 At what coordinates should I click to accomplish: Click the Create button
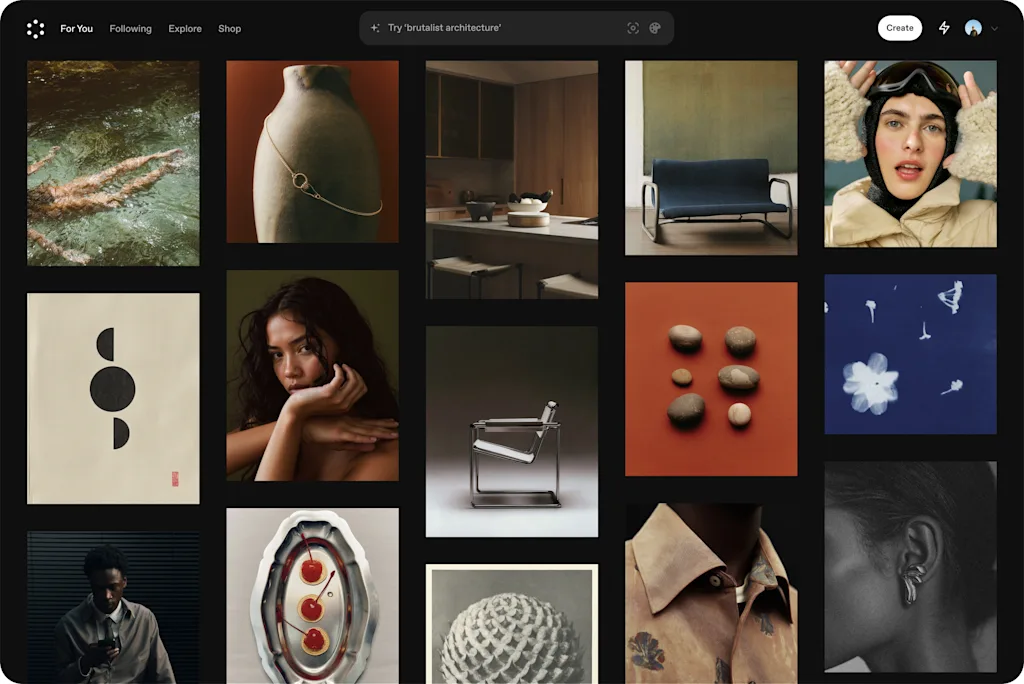(x=898, y=28)
